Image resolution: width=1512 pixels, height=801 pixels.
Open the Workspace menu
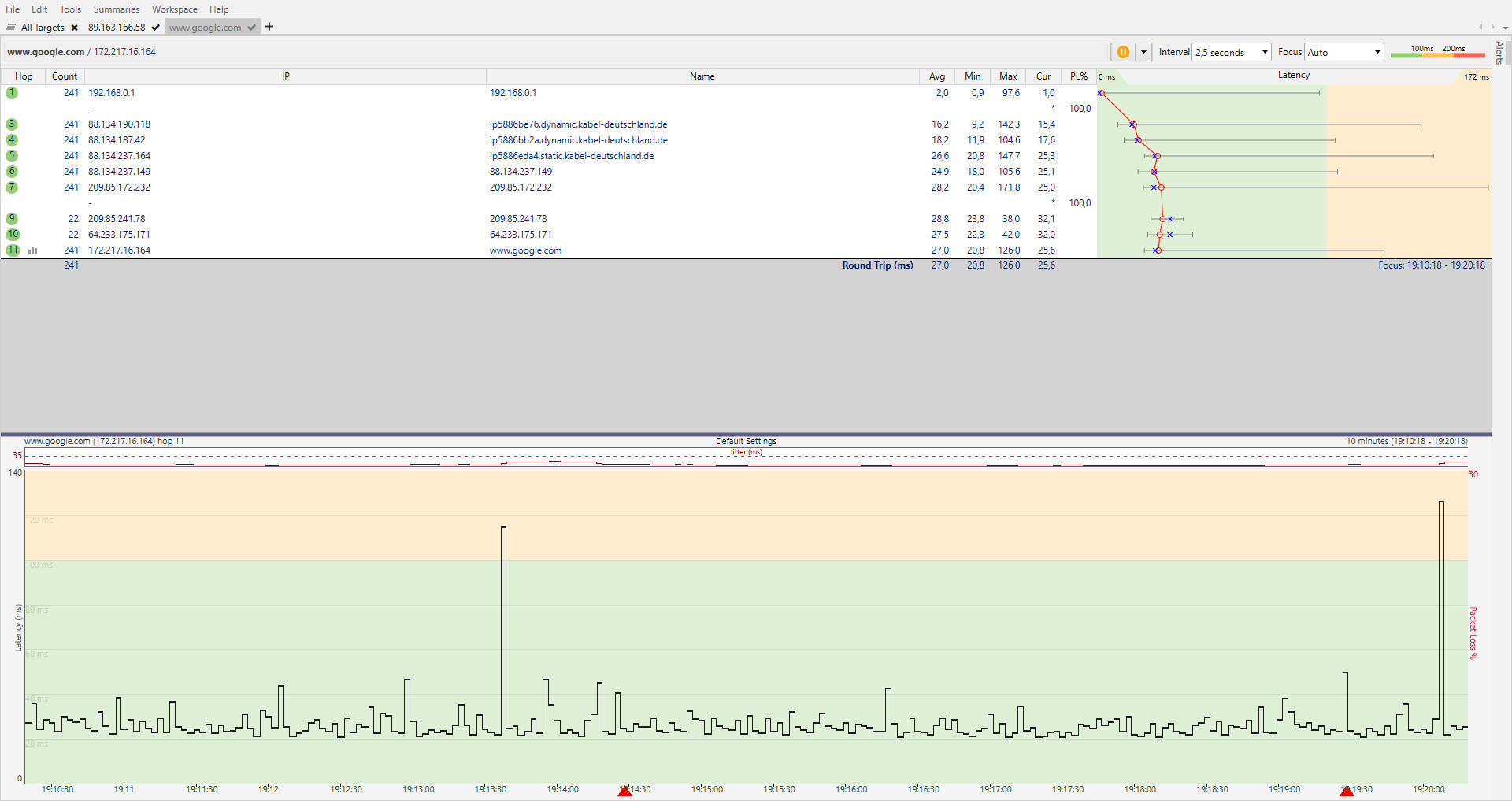175,9
